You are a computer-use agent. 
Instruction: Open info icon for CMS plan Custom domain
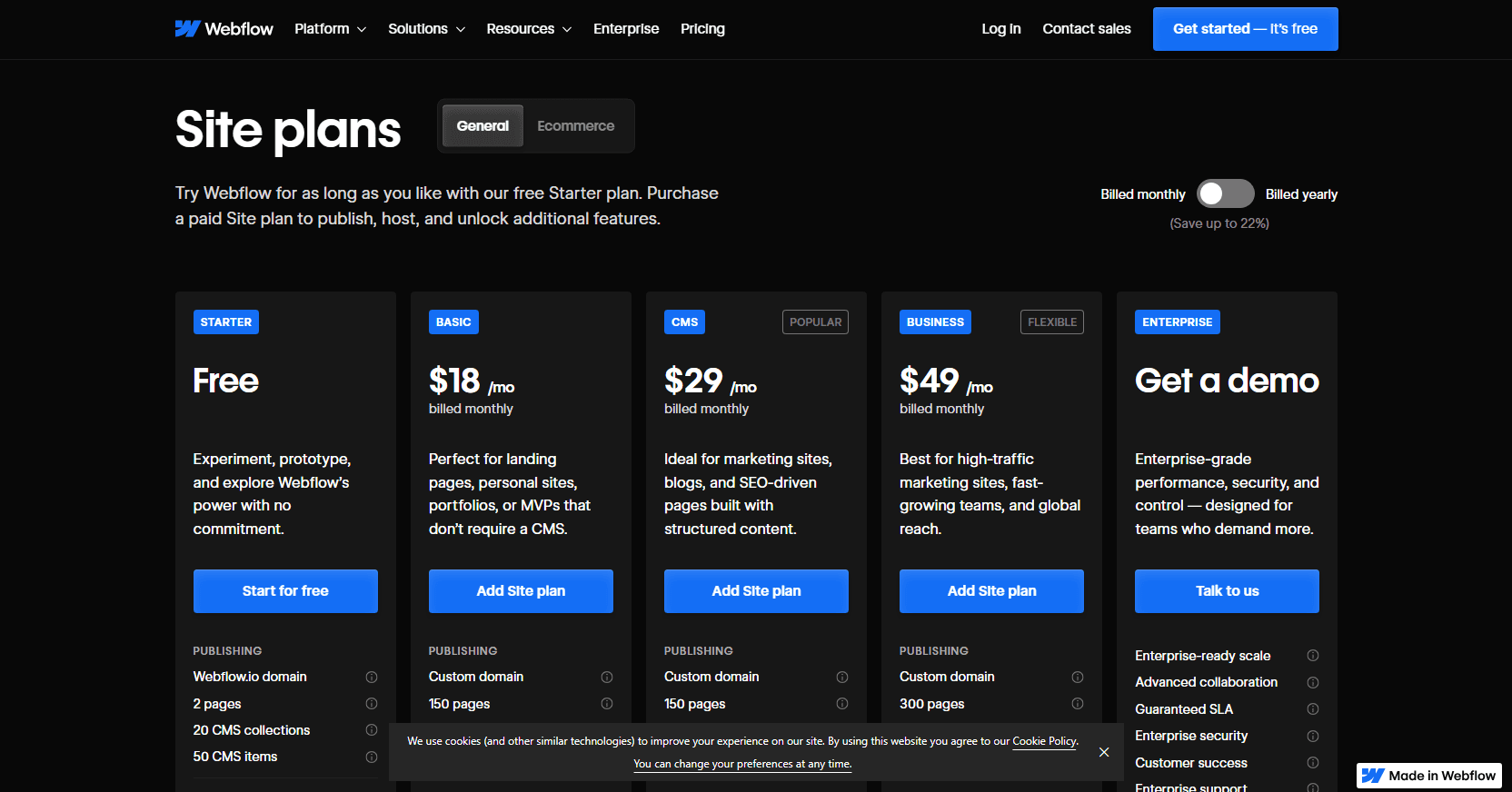pos(842,677)
